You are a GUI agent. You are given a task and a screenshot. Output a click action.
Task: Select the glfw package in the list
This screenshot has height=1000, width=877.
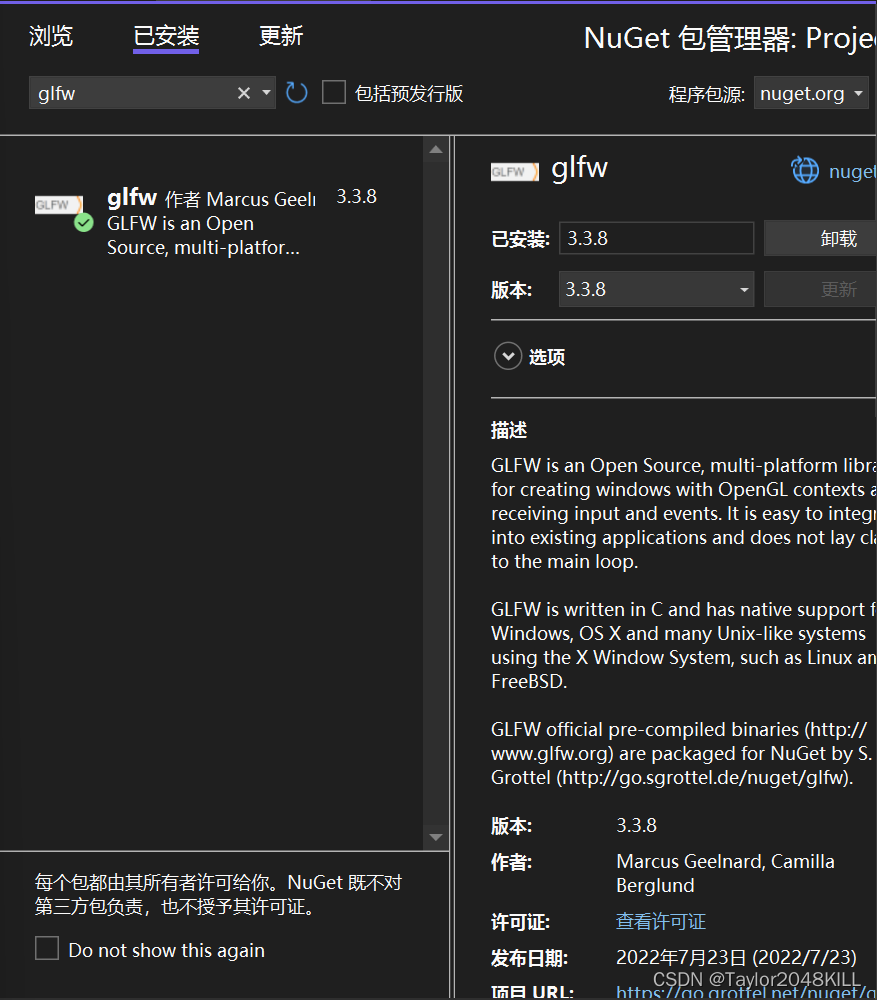coord(210,221)
